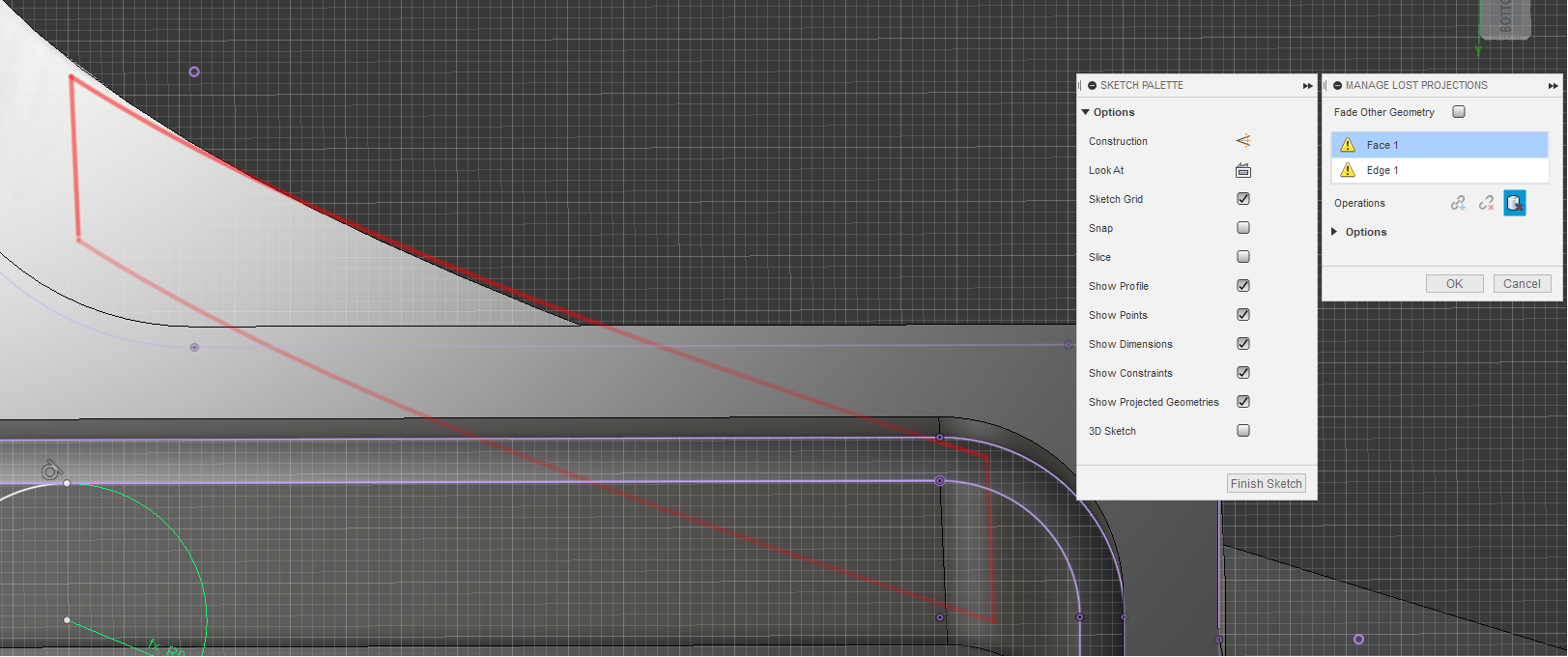This screenshot has height=657, width=1568.
Task: Click the Construction label text
Action: pos(1118,141)
